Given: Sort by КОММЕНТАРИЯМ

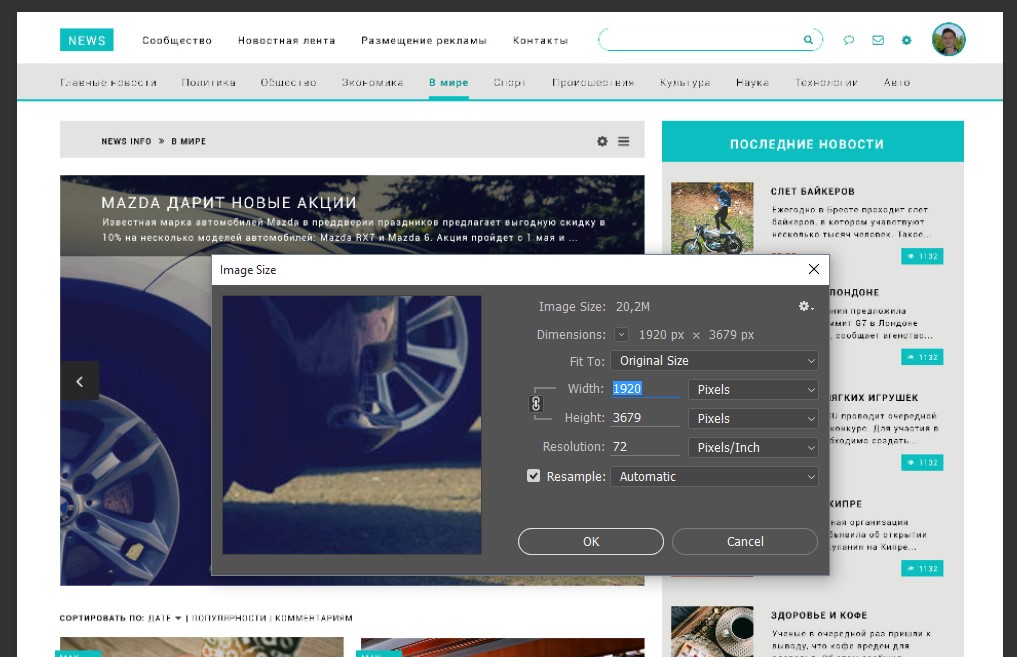Looking at the screenshot, I should pyautogui.click(x=314, y=618).
